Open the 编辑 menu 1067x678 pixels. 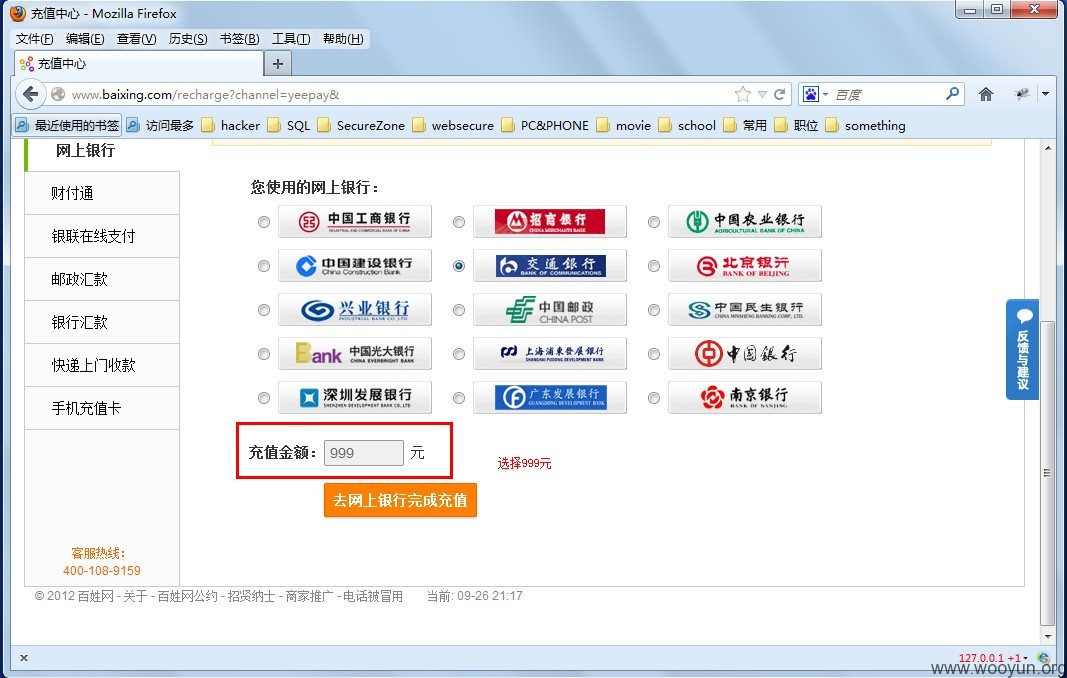pos(85,39)
